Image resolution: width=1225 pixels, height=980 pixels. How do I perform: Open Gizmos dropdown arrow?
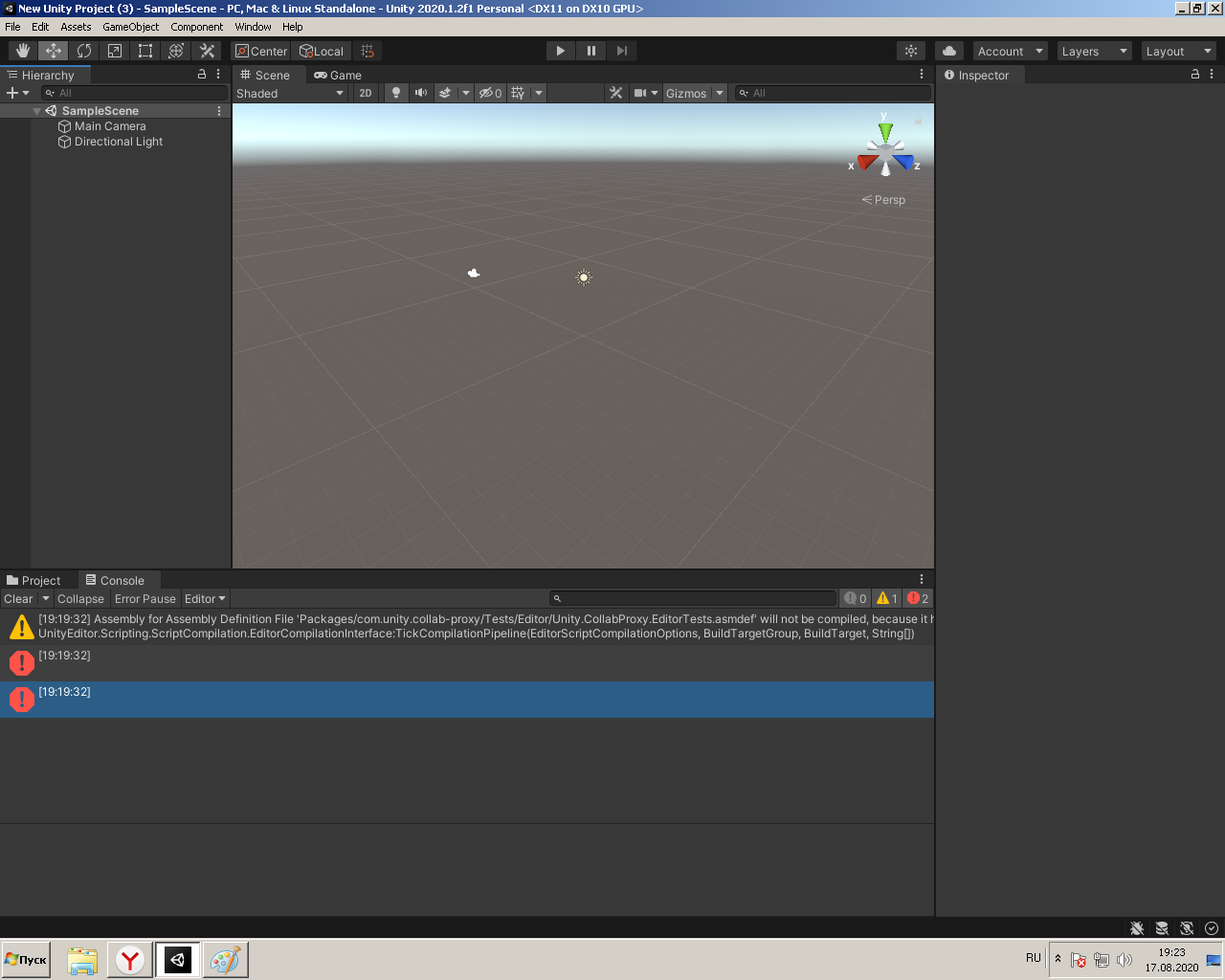(x=720, y=93)
